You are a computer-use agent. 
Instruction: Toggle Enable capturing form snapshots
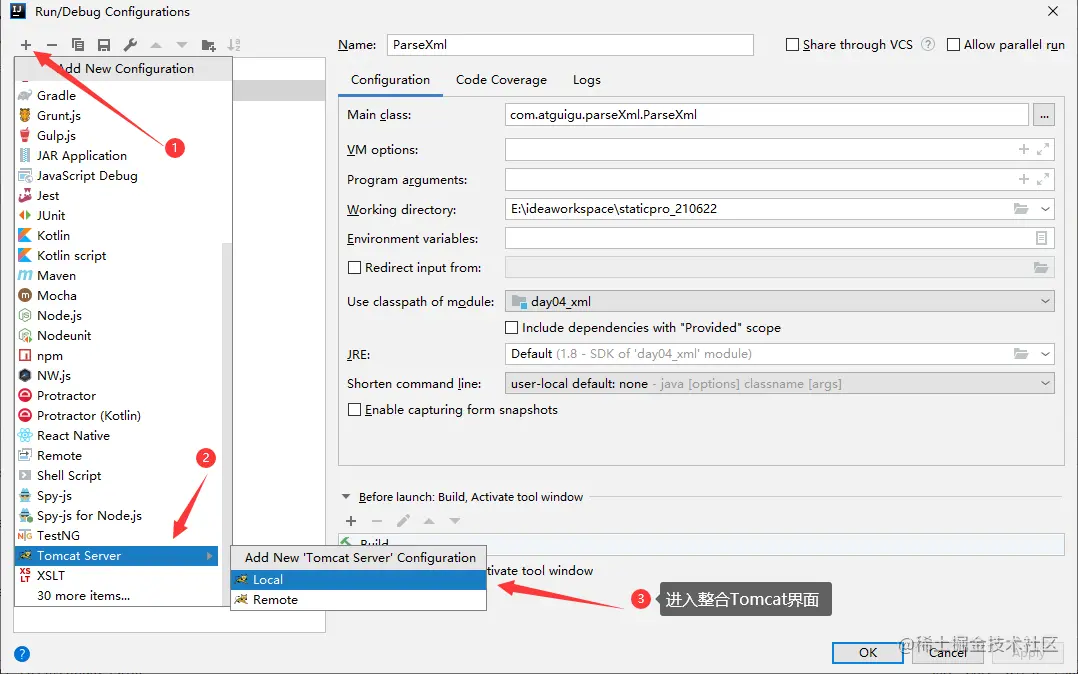click(354, 410)
